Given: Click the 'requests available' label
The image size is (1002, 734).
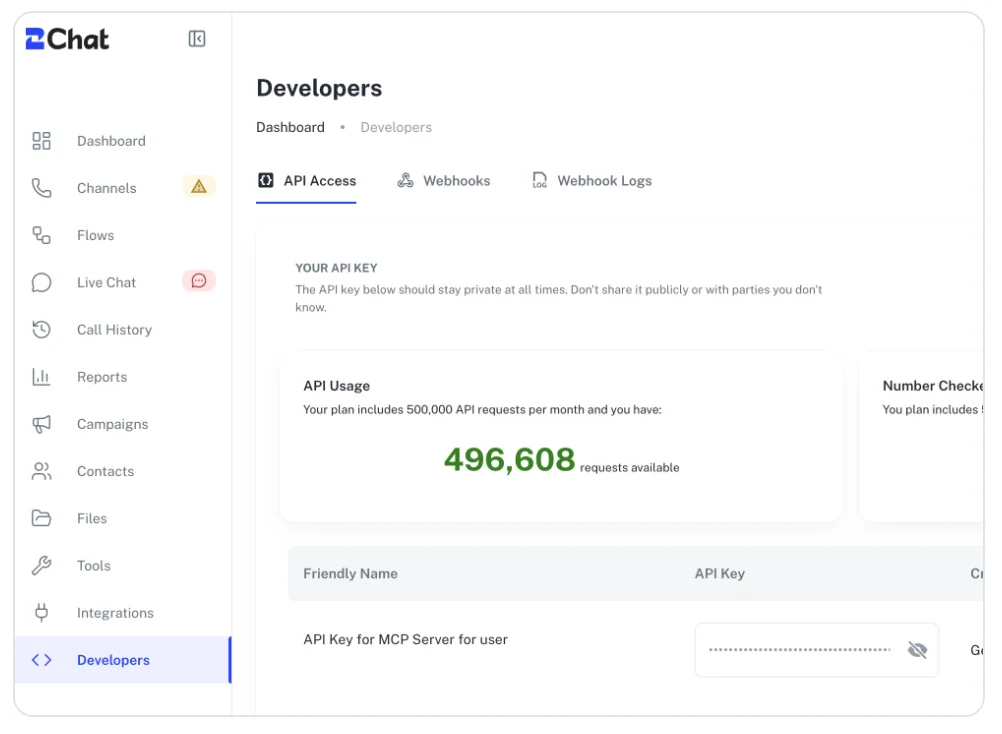Looking at the screenshot, I should (629, 468).
